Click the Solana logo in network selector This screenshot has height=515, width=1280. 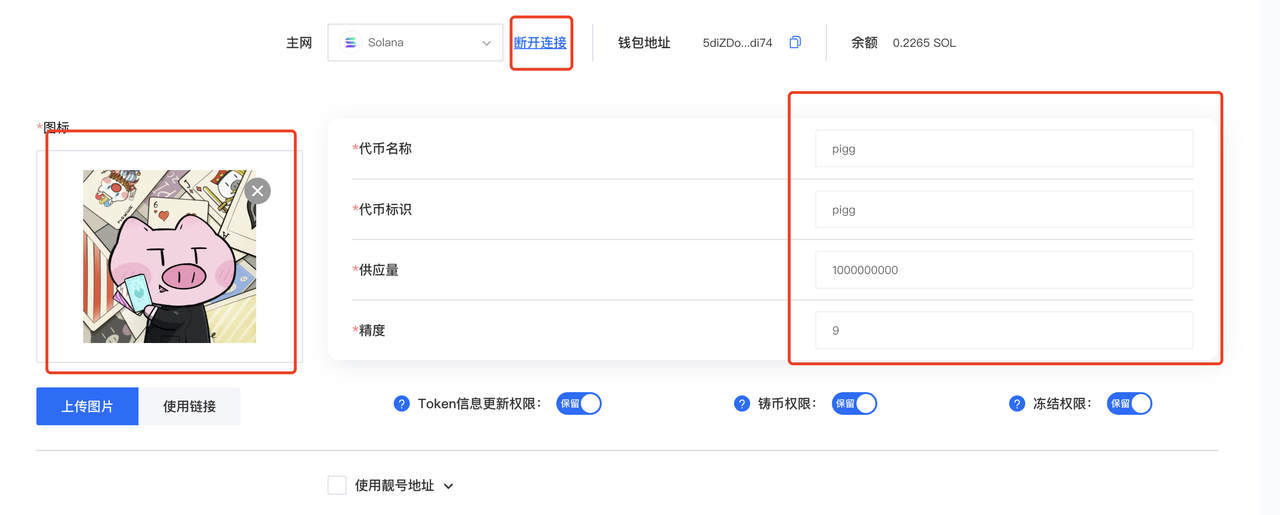pos(350,43)
